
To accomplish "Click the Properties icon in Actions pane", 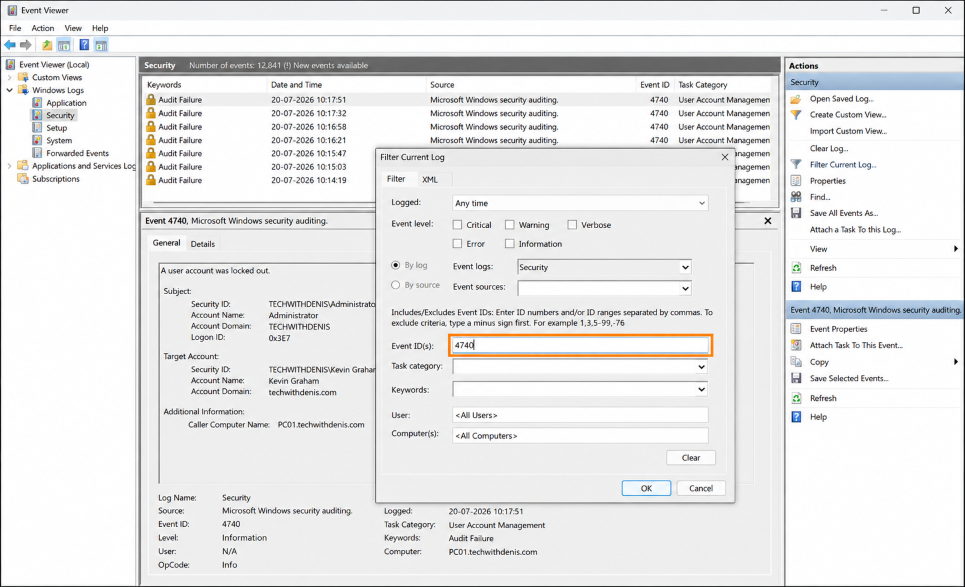I will point(796,181).
